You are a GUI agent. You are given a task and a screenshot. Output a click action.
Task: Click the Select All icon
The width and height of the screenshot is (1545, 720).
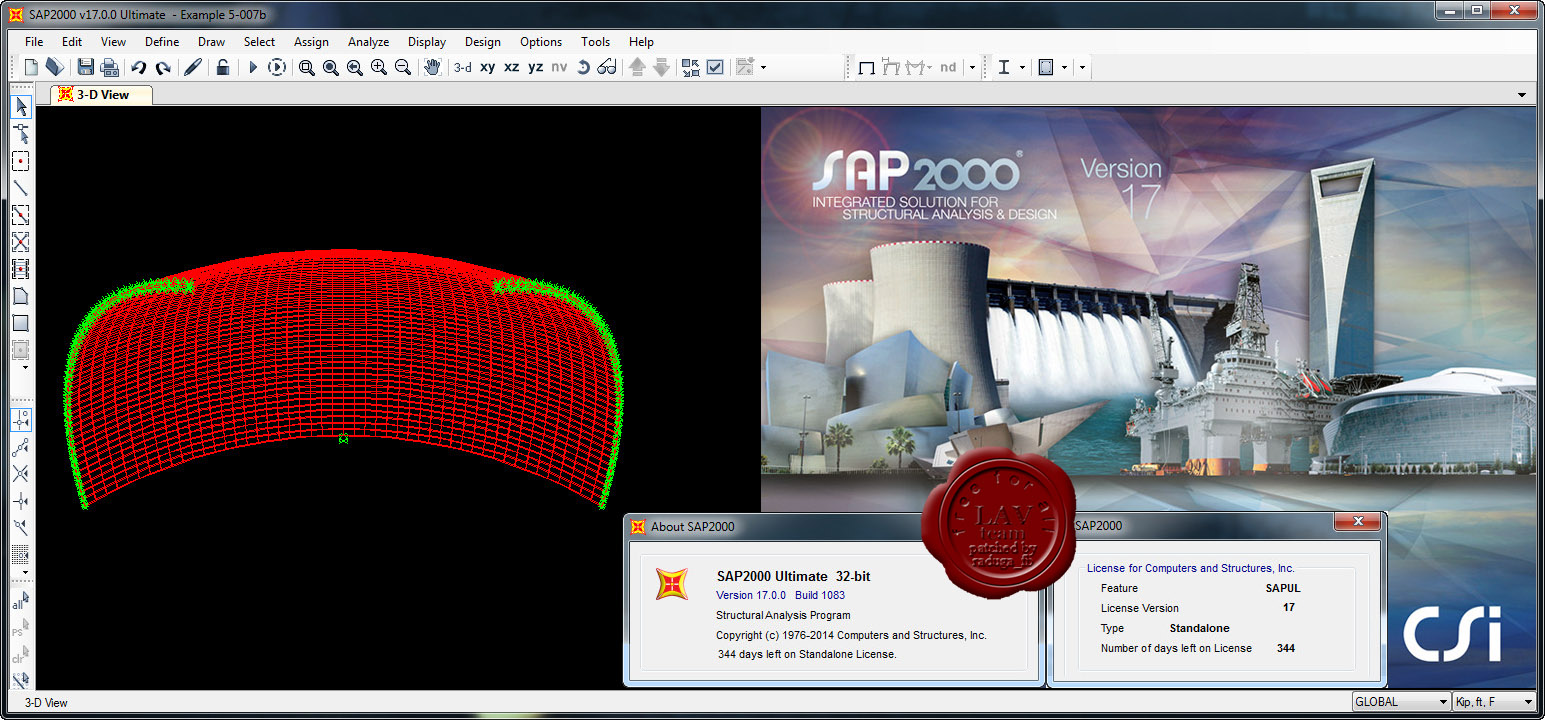20,602
